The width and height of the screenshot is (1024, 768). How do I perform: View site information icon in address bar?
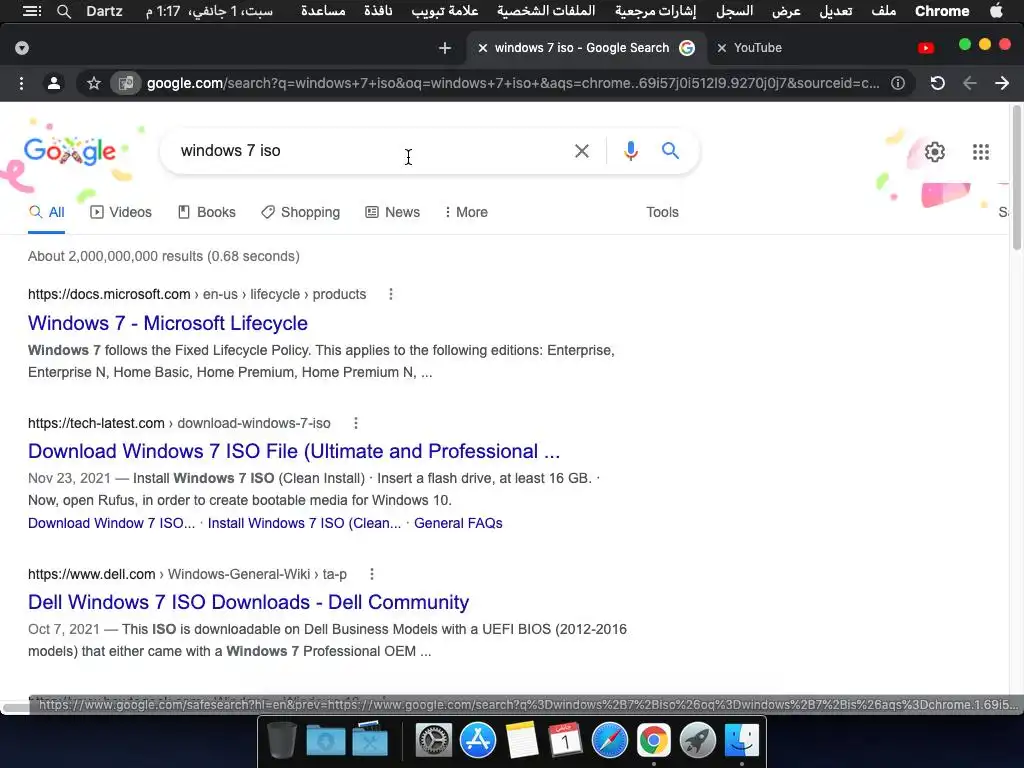pos(898,83)
